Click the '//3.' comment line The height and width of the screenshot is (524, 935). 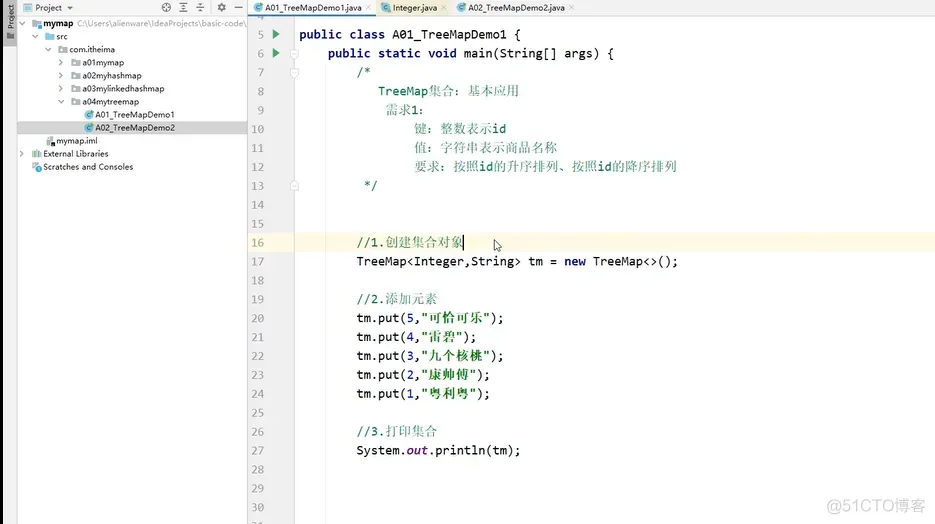(x=397, y=432)
